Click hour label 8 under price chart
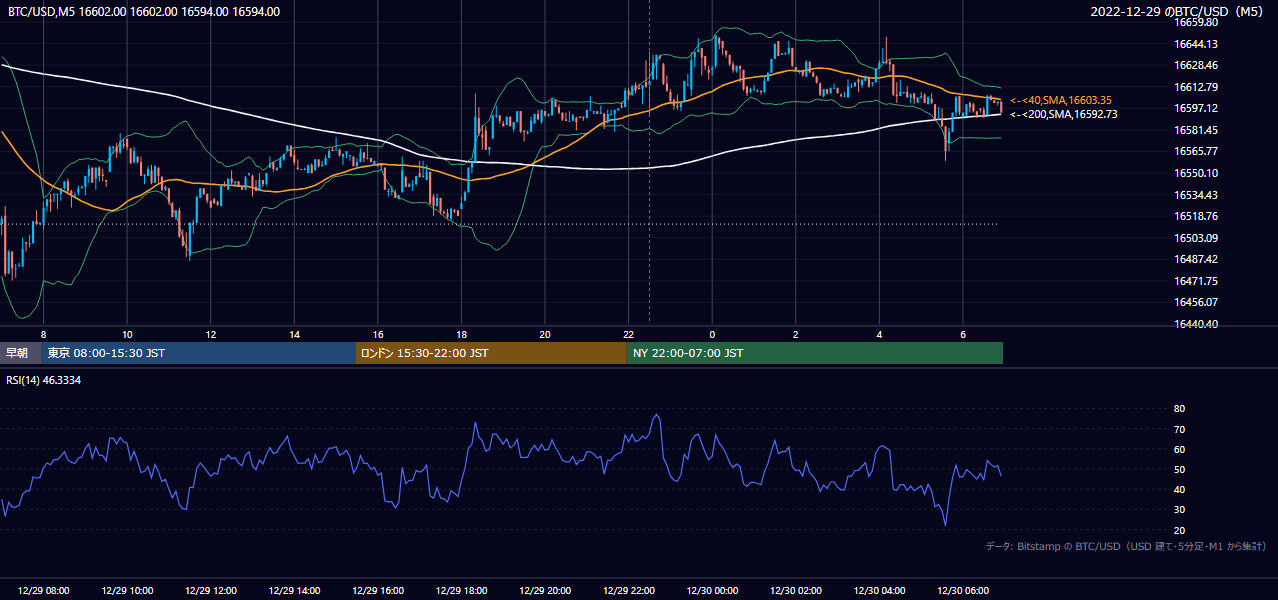 [43, 334]
